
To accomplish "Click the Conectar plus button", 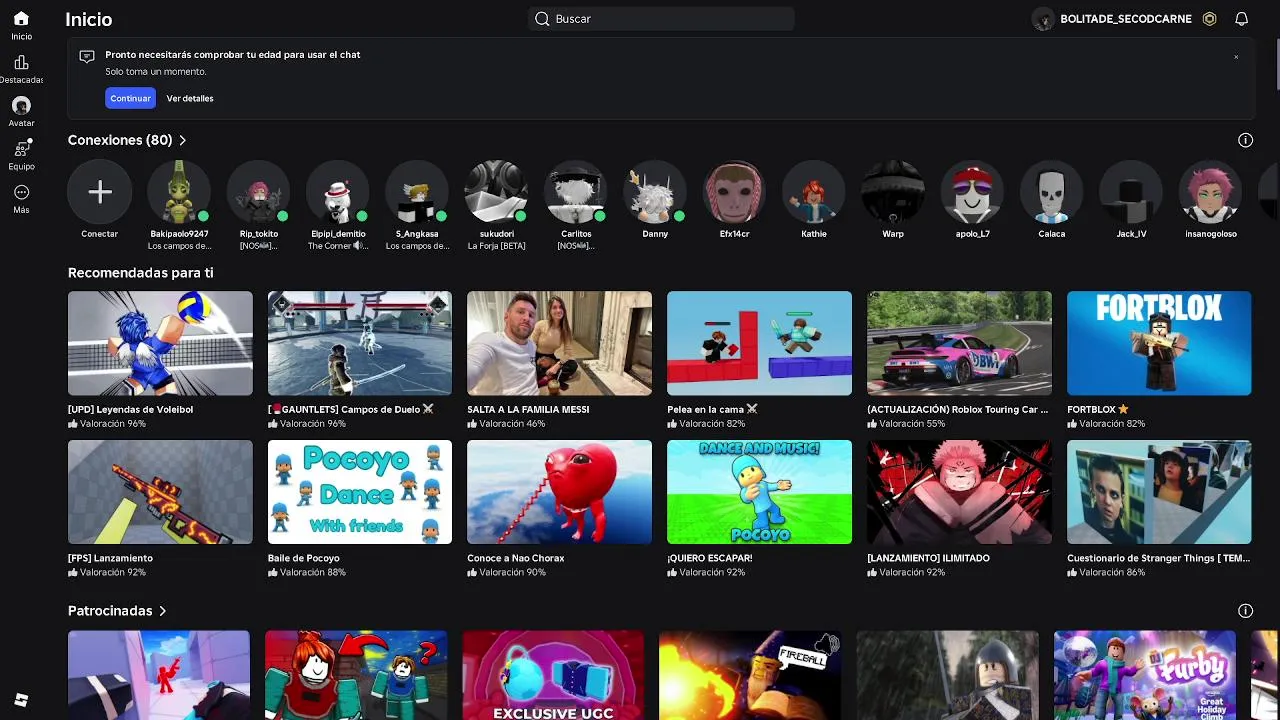I will [99, 192].
